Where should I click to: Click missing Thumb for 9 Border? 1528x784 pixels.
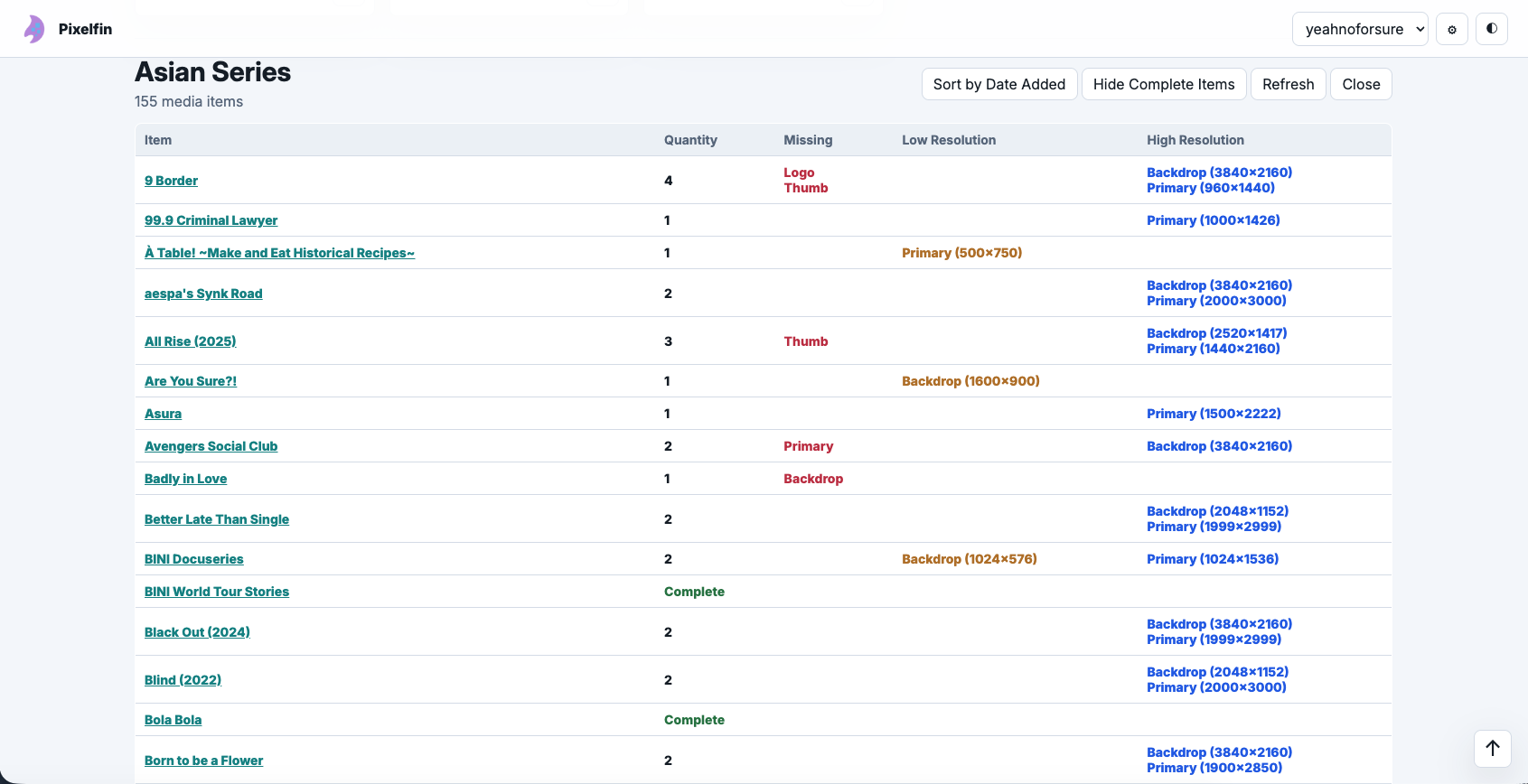click(x=806, y=188)
